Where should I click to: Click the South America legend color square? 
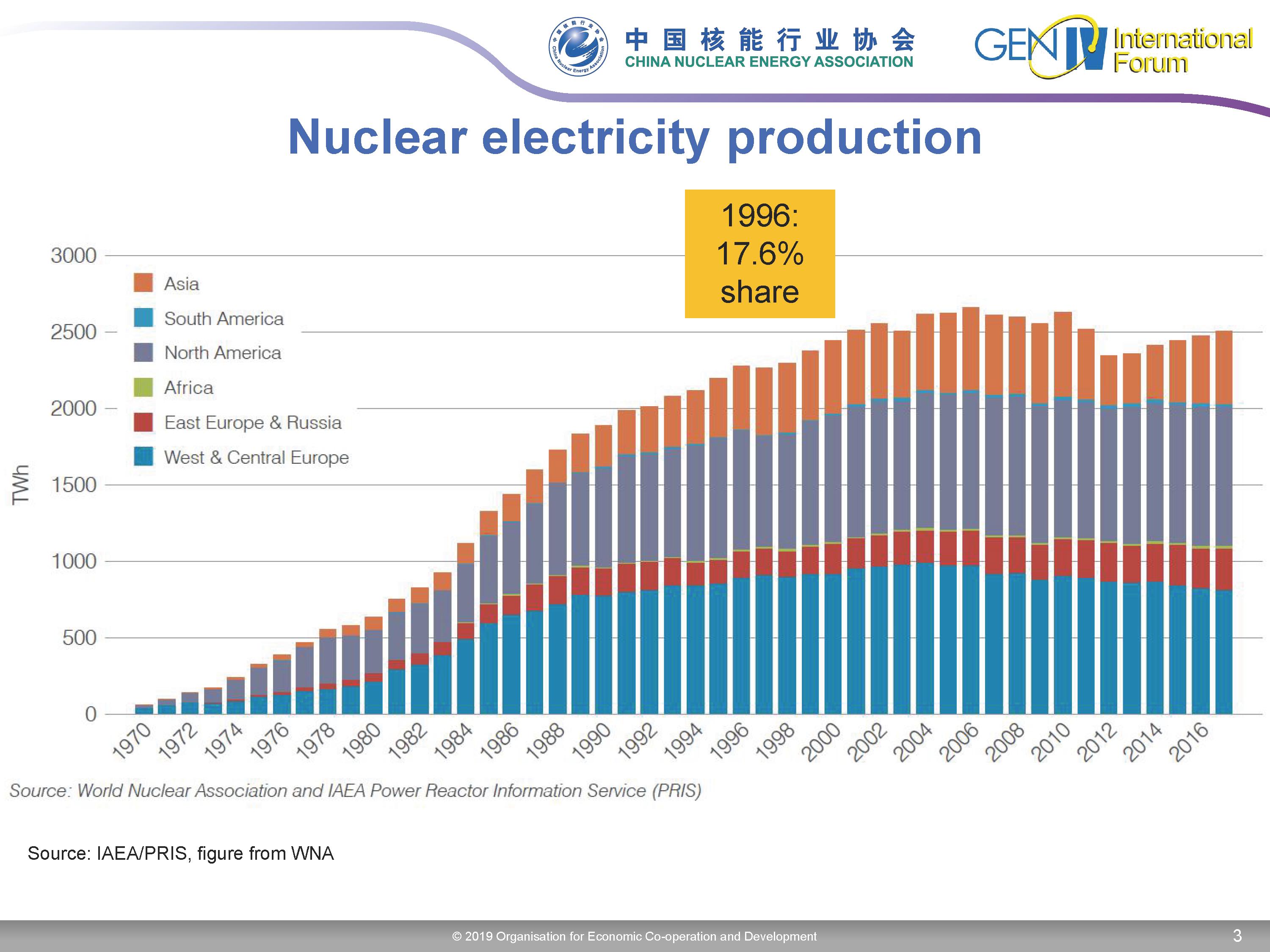143,318
